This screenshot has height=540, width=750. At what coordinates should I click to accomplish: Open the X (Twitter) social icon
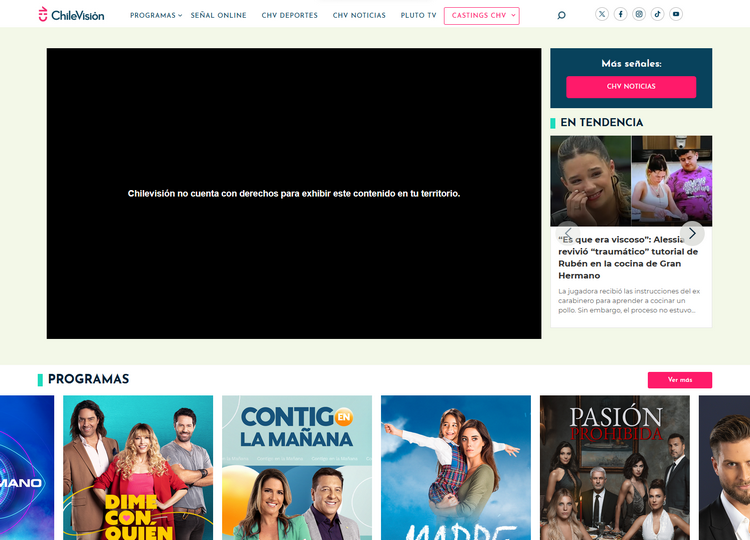coord(602,14)
